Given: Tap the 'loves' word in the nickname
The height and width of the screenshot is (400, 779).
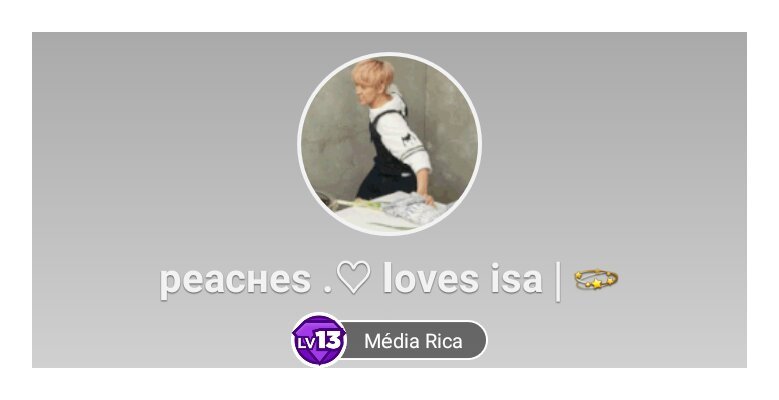Looking at the screenshot, I should pyautogui.click(x=431, y=278).
